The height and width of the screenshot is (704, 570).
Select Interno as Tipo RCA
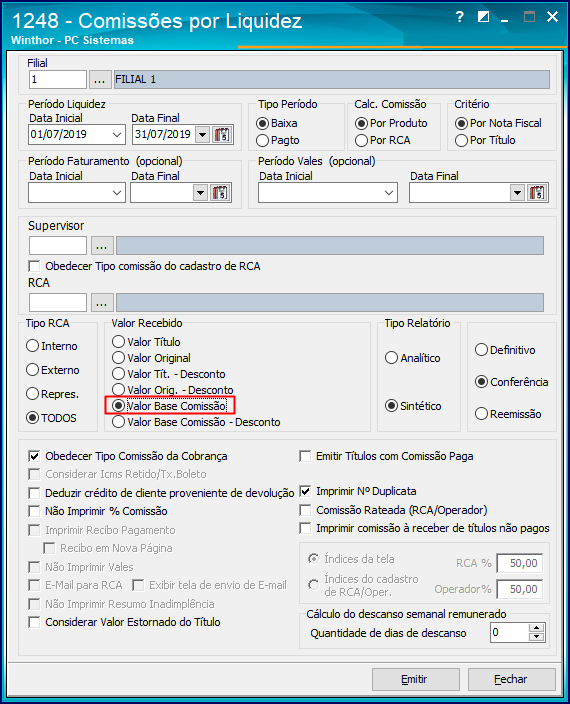pyautogui.click(x=52, y=346)
